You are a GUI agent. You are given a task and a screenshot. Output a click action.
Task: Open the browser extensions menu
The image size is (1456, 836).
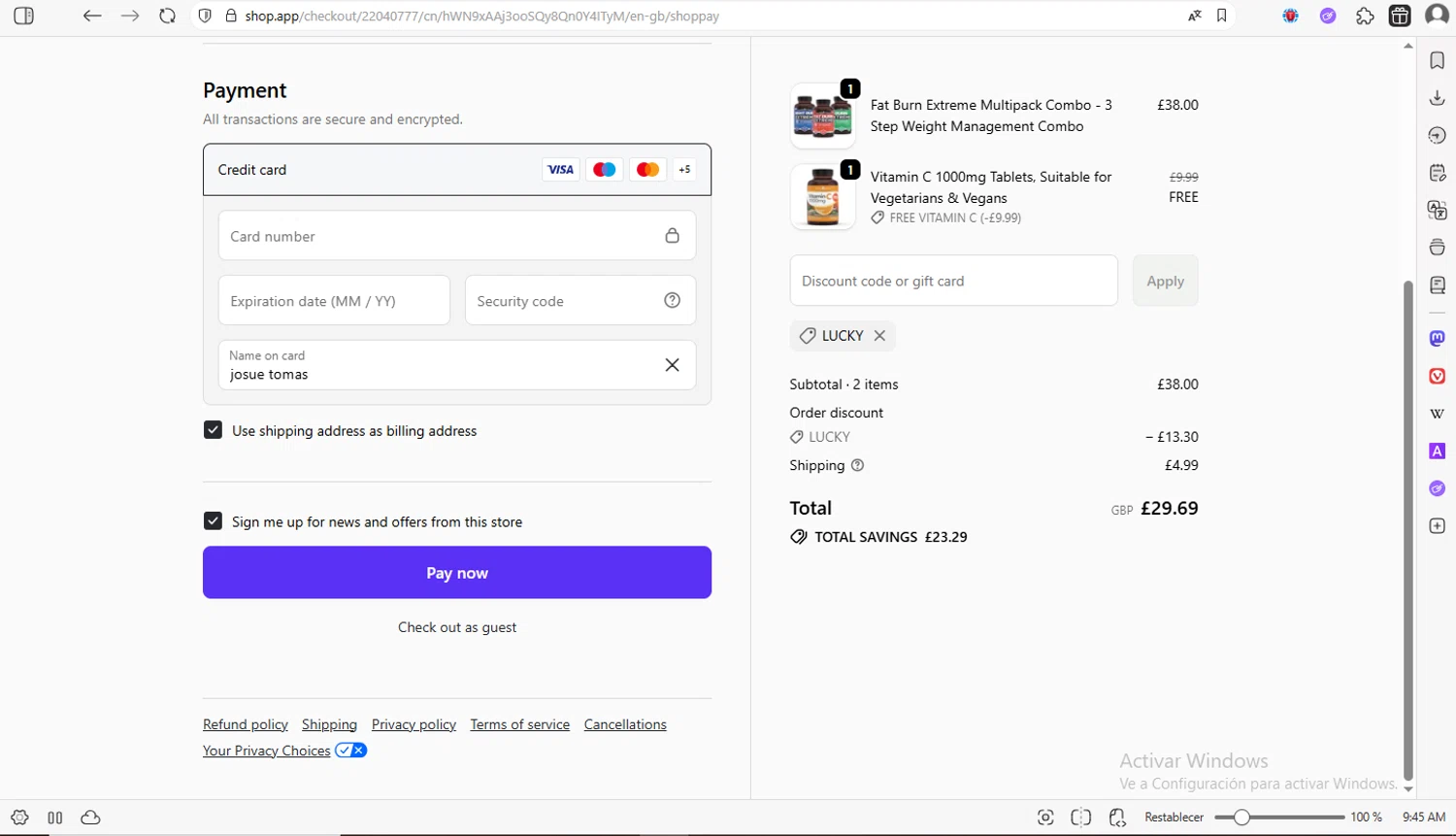click(x=1365, y=17)
